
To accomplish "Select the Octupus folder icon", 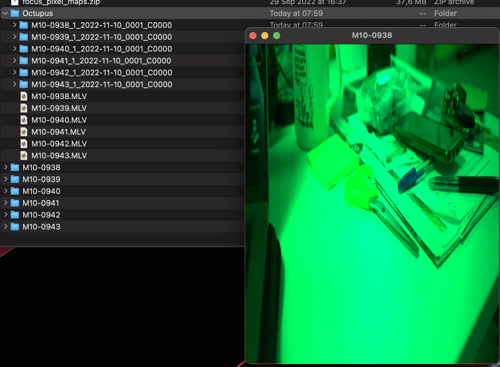I will point(15,13).
